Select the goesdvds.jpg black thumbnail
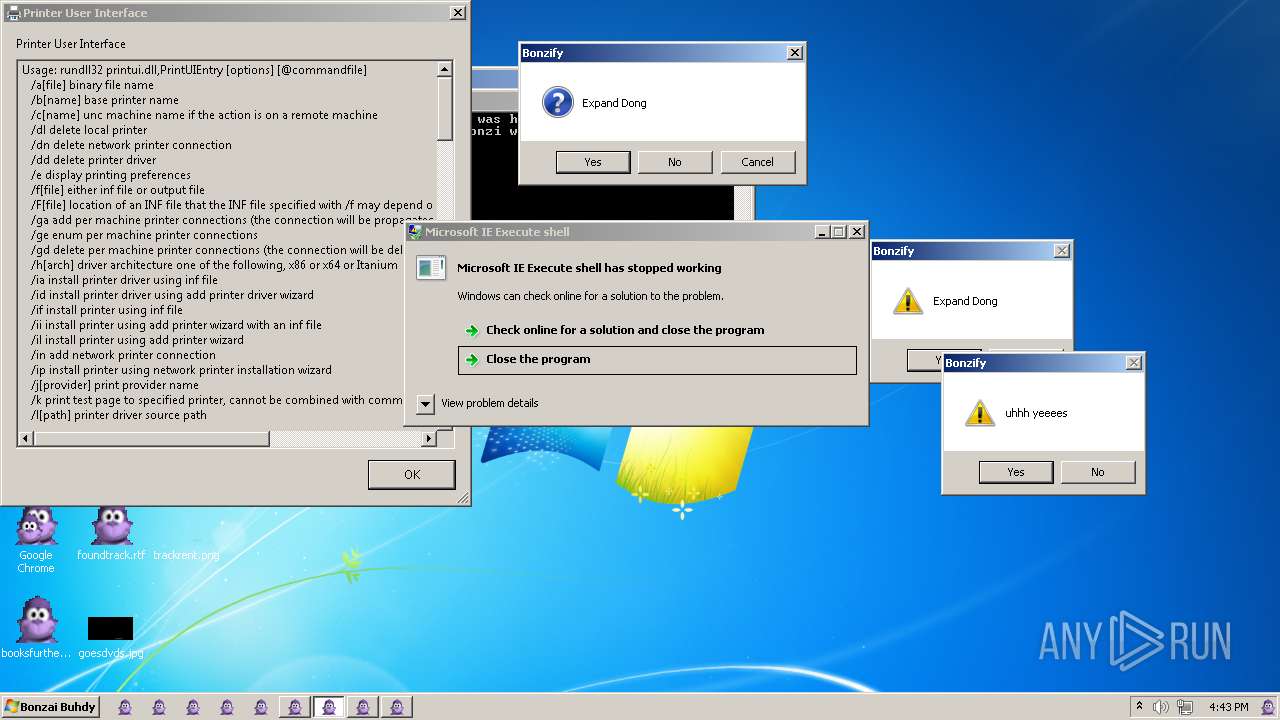This screenshot has width=1280, height=720. (110, 628)
